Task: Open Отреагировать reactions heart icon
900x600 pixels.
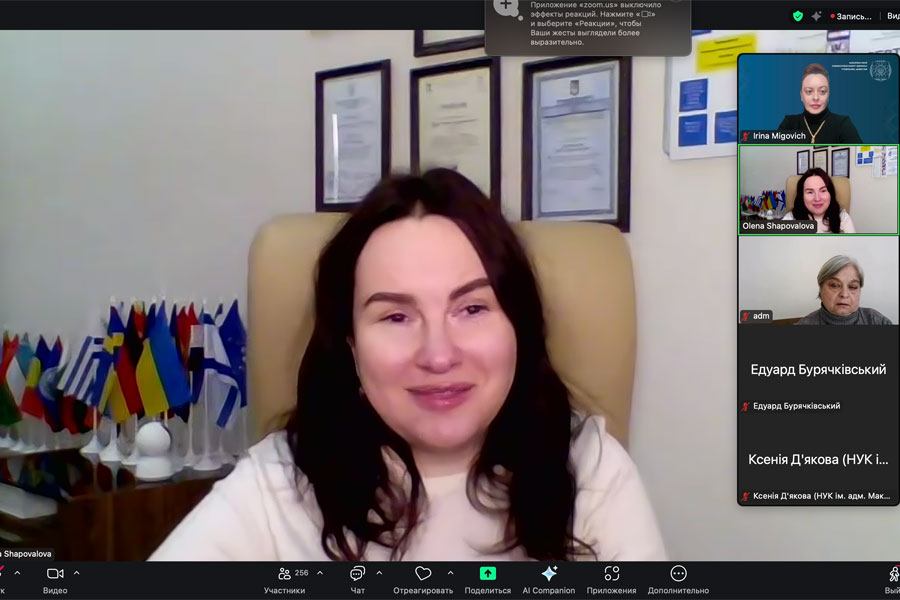Action: click(423, 574)
